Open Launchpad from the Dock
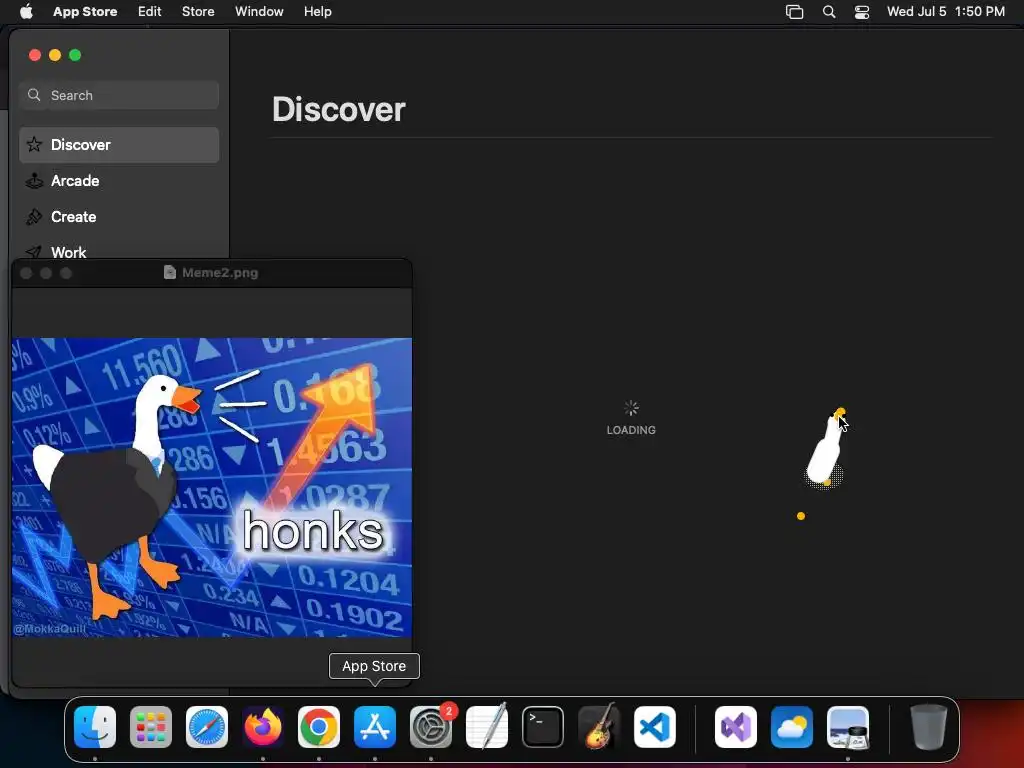The width and height of the screenshot is (1024, 768). pyautogui.click(x=151, y=727)
